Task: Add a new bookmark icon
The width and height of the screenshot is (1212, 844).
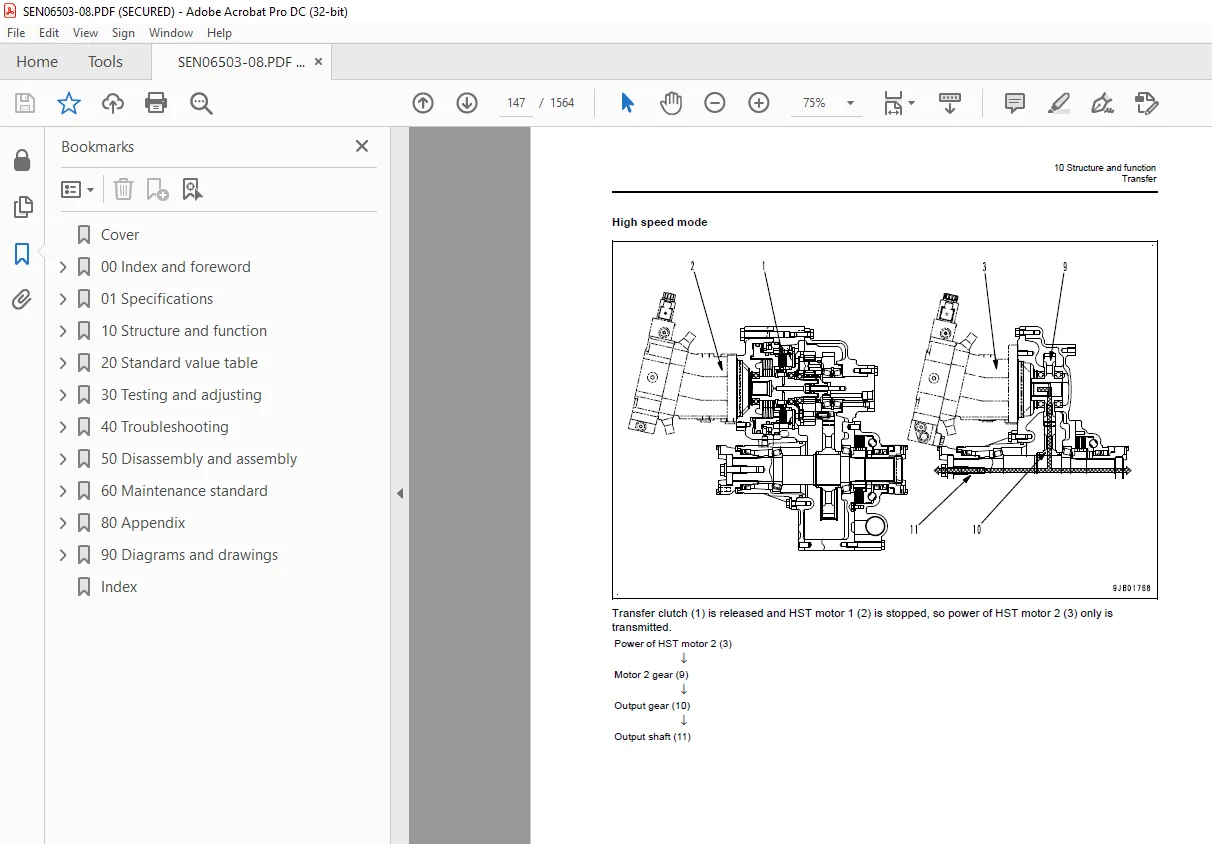Action: 157,189
